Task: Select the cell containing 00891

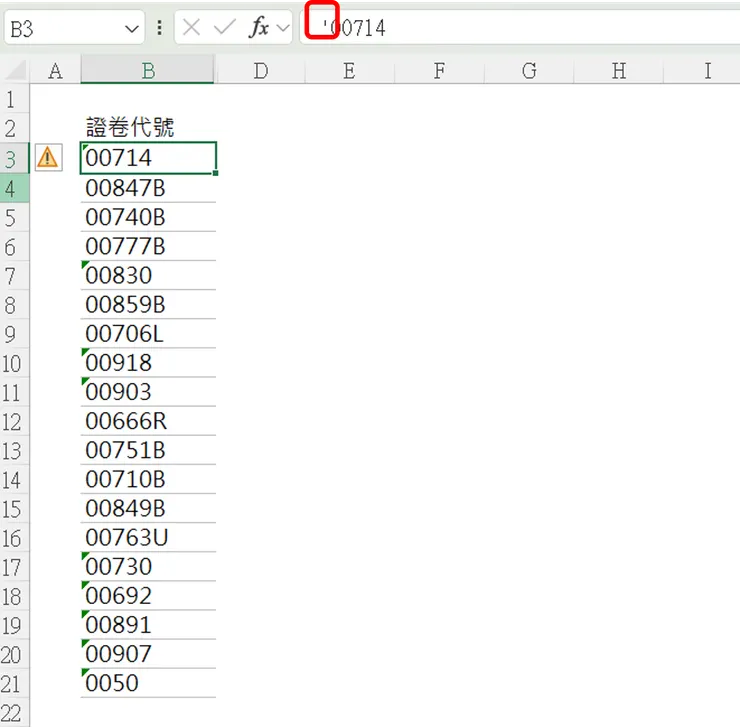Action: pyautogui.click(x=148, y=625)
